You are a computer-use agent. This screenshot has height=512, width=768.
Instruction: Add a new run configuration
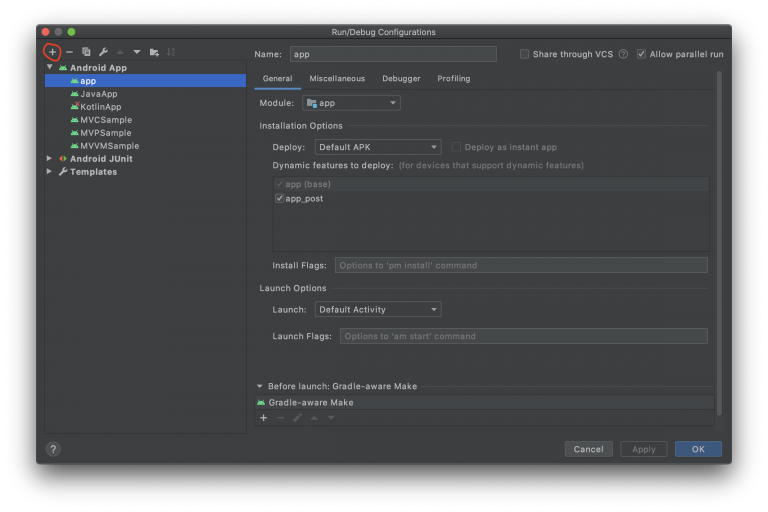coord(53,52)
